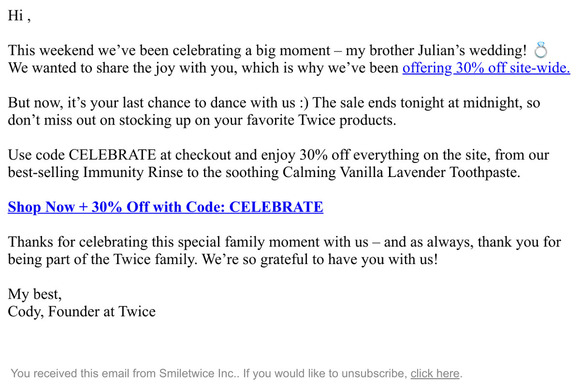Image resolution: width=580 pixels, height=384 pixels.
Task: Click the wedding ring emoji
Action: tap(540, 50)
